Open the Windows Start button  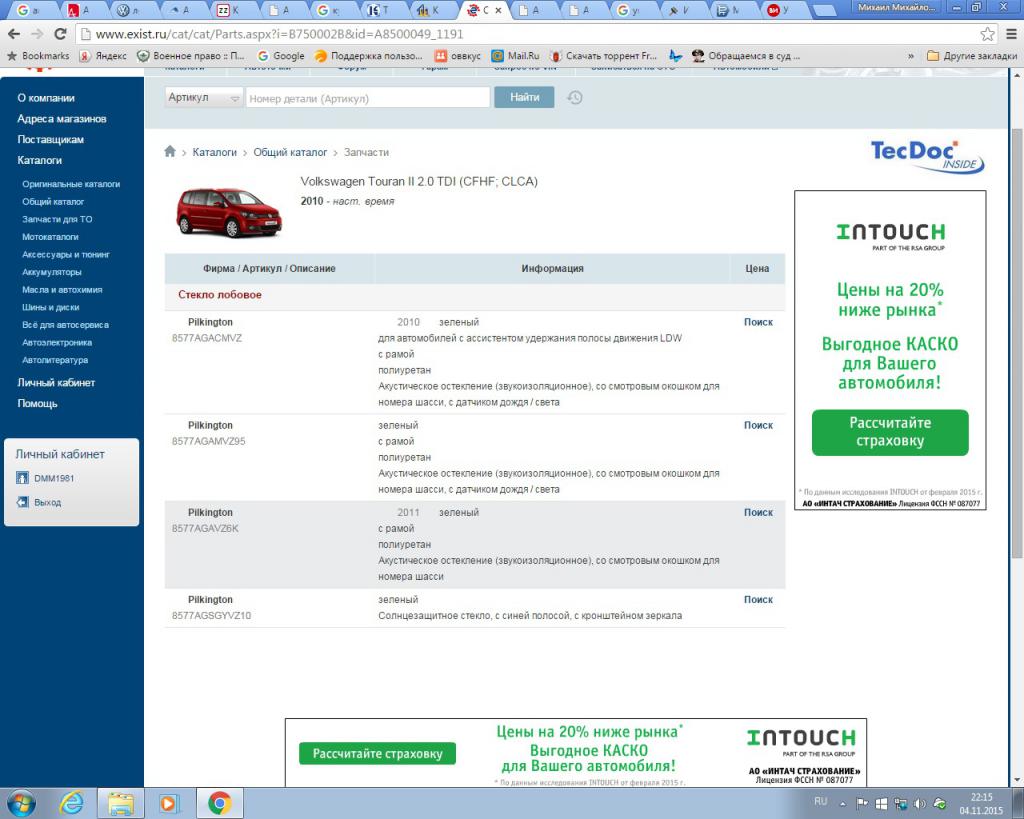coord(21,803)
